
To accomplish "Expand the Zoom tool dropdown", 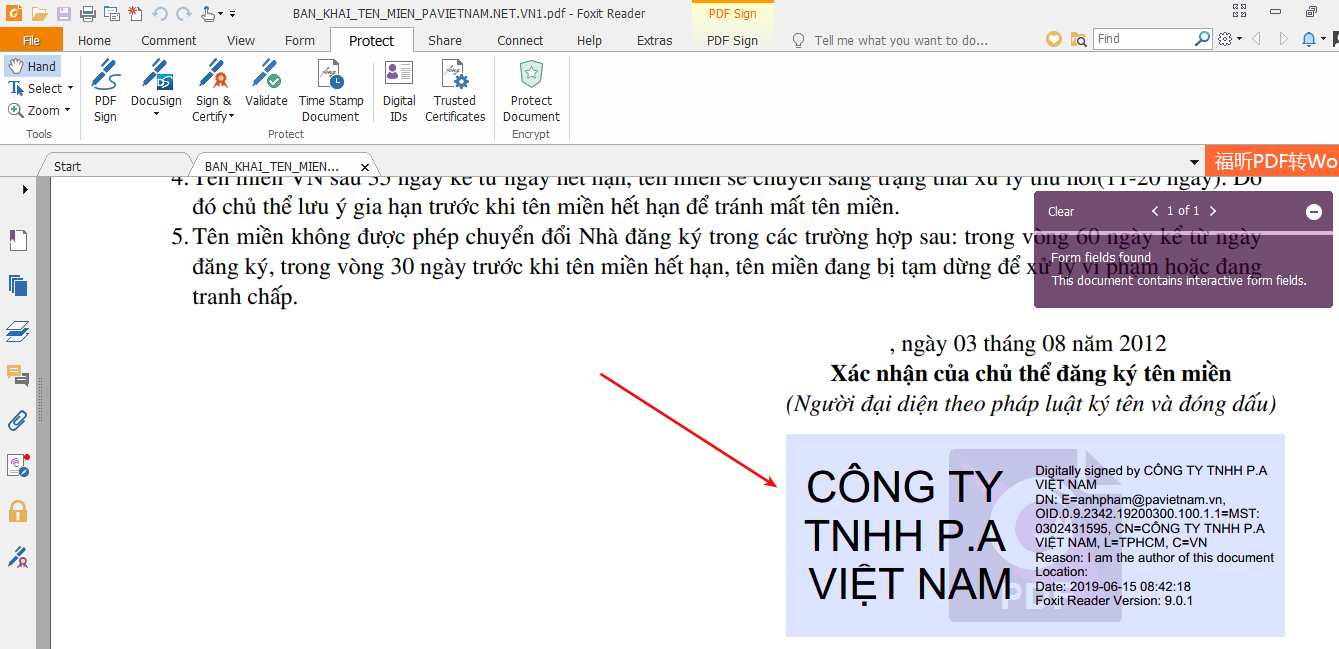I will [x=67, y=110].
